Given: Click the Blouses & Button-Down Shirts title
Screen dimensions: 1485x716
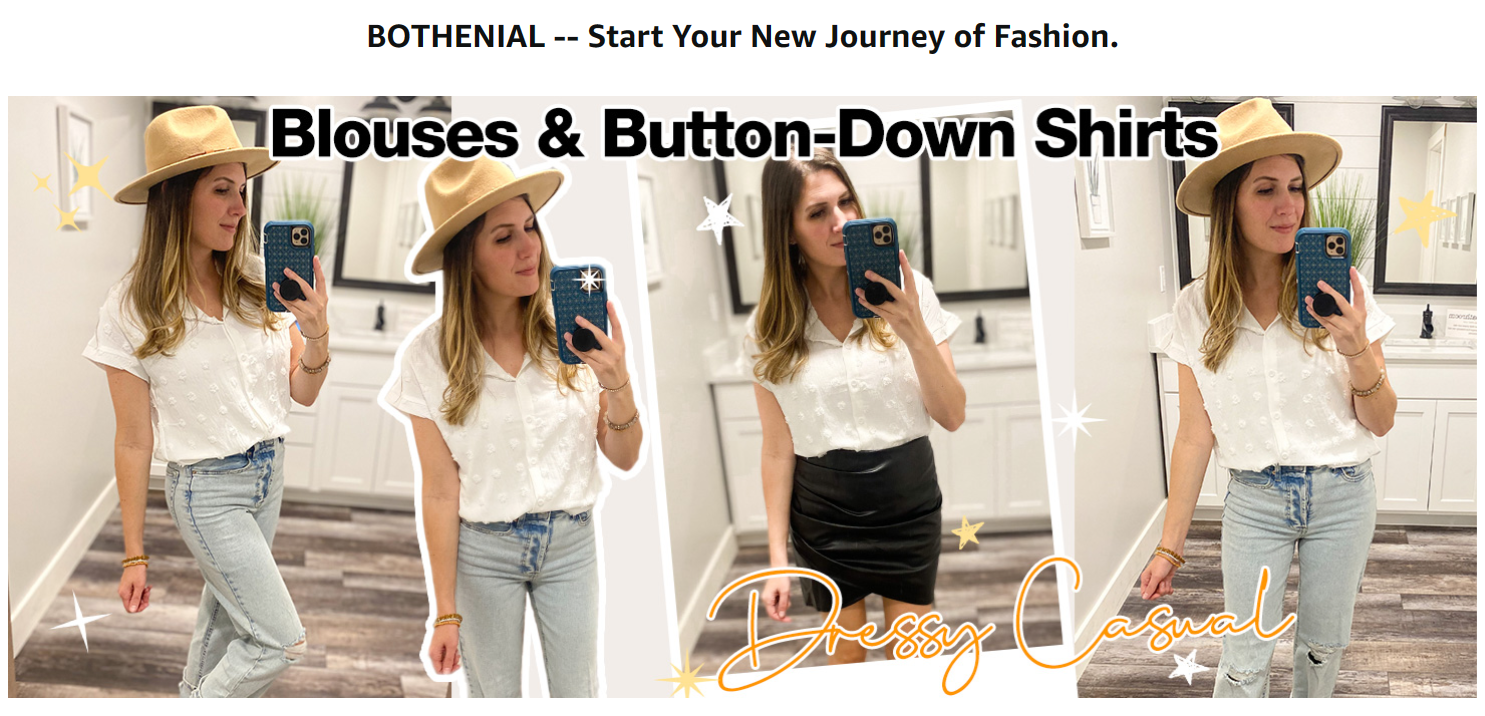Looking at the screenshot, I should click(x=744, y=134).
